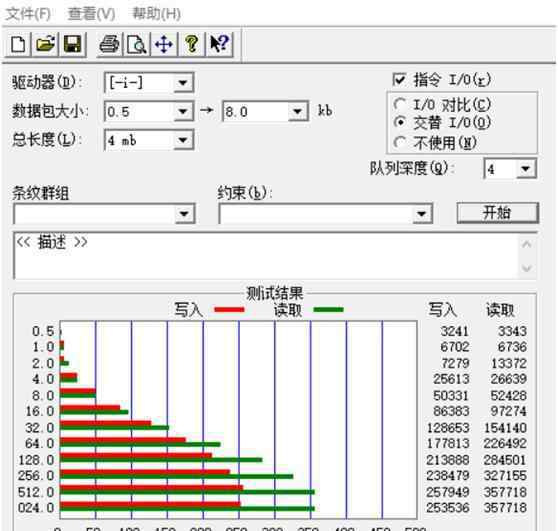Select the I/O 对比 radio option
Screen dimensions: 558x531
[x=399, y=105]
